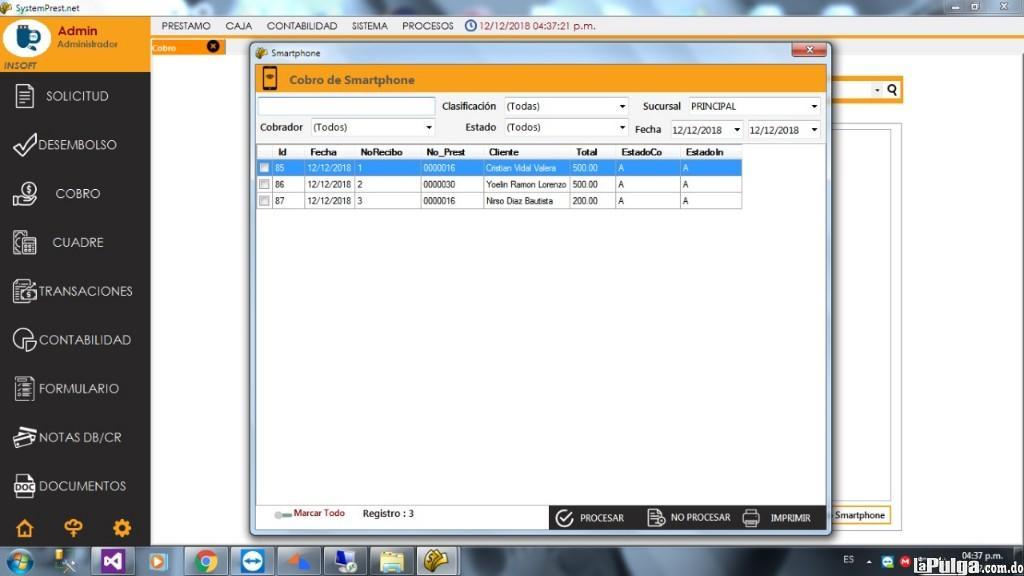Open the Desembolso sidebar section

[76, 145]
